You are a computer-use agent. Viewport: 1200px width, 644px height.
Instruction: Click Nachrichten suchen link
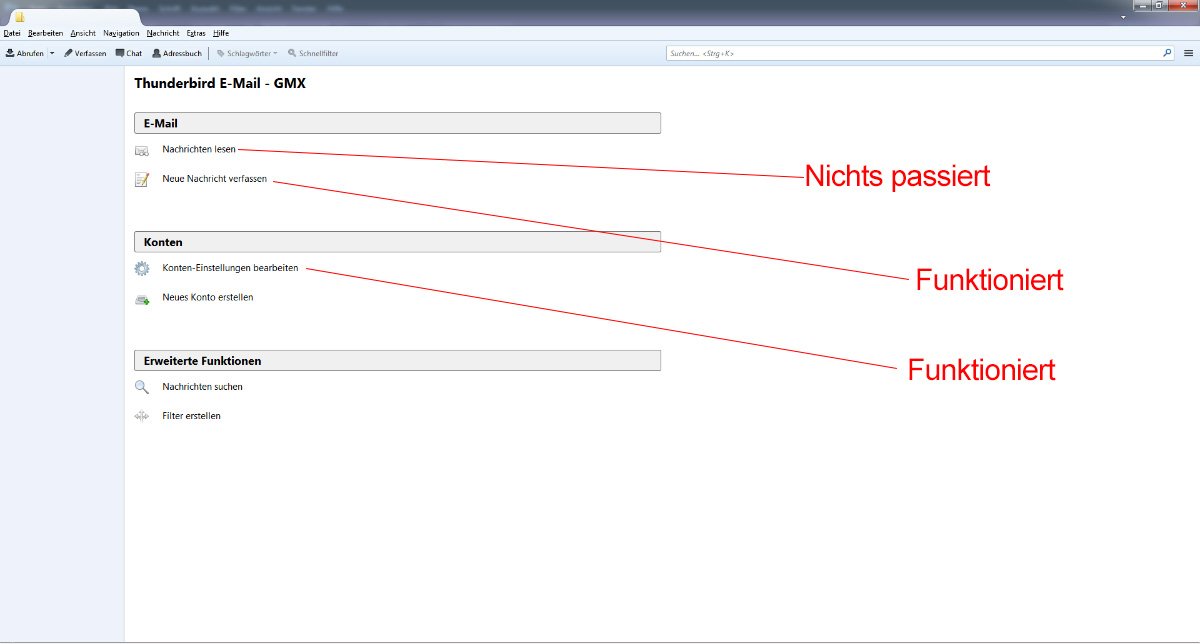[x=202, y=386]
